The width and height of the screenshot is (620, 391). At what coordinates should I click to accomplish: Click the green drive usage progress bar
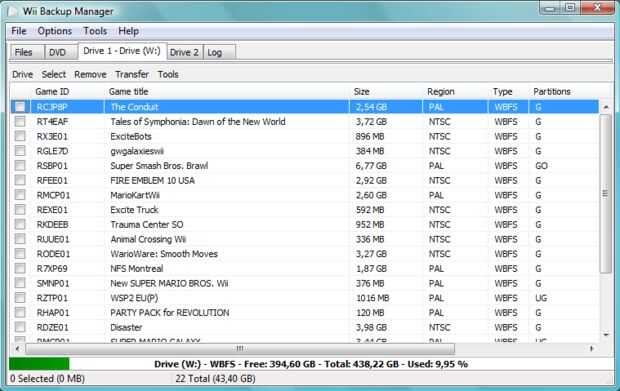pos(39,364)
